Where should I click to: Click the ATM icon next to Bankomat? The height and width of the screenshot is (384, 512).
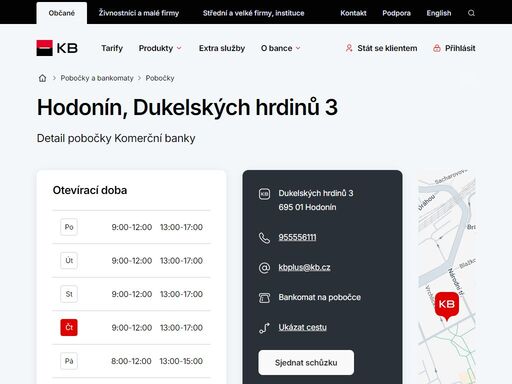point(264,297)
